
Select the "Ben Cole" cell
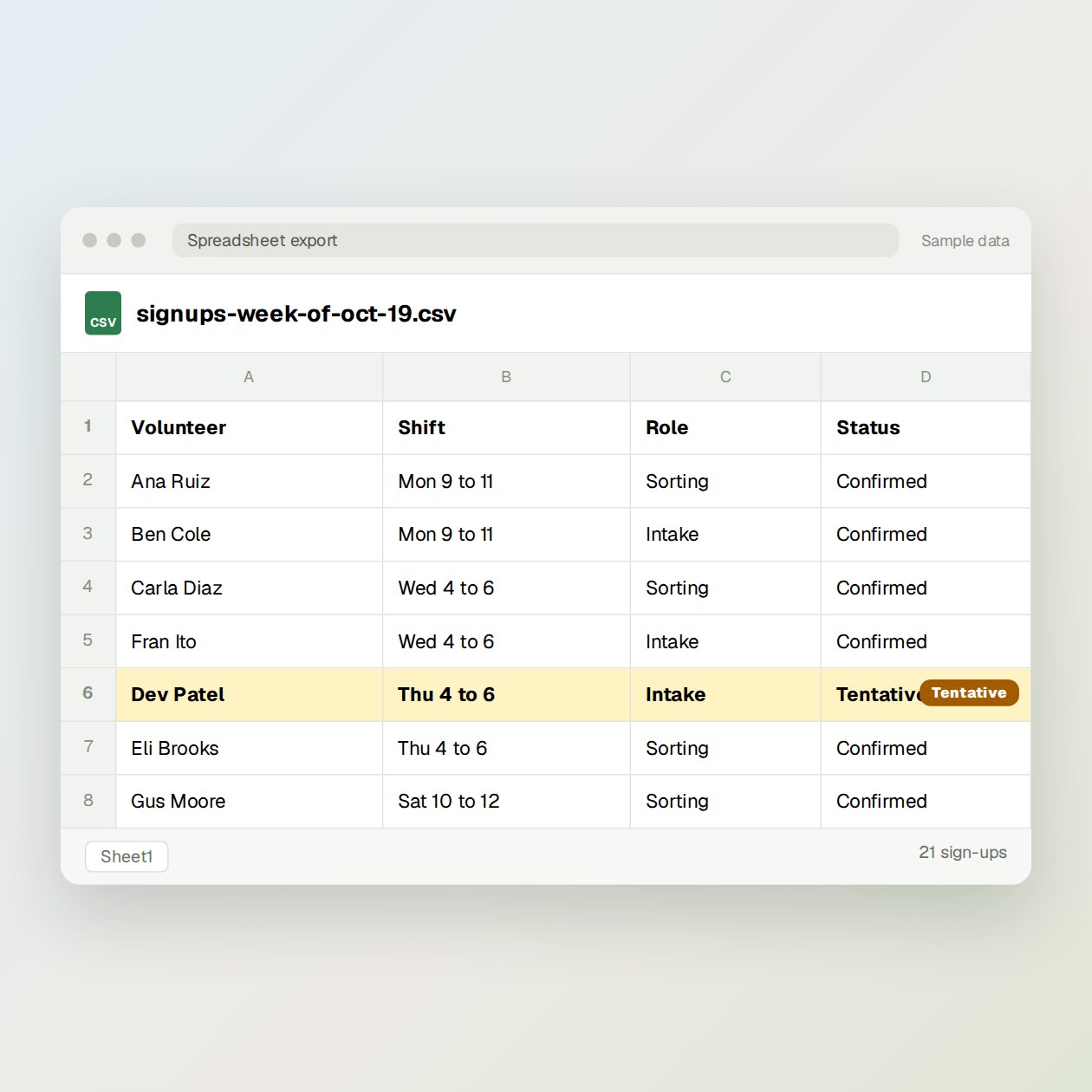tap(249, 534)
